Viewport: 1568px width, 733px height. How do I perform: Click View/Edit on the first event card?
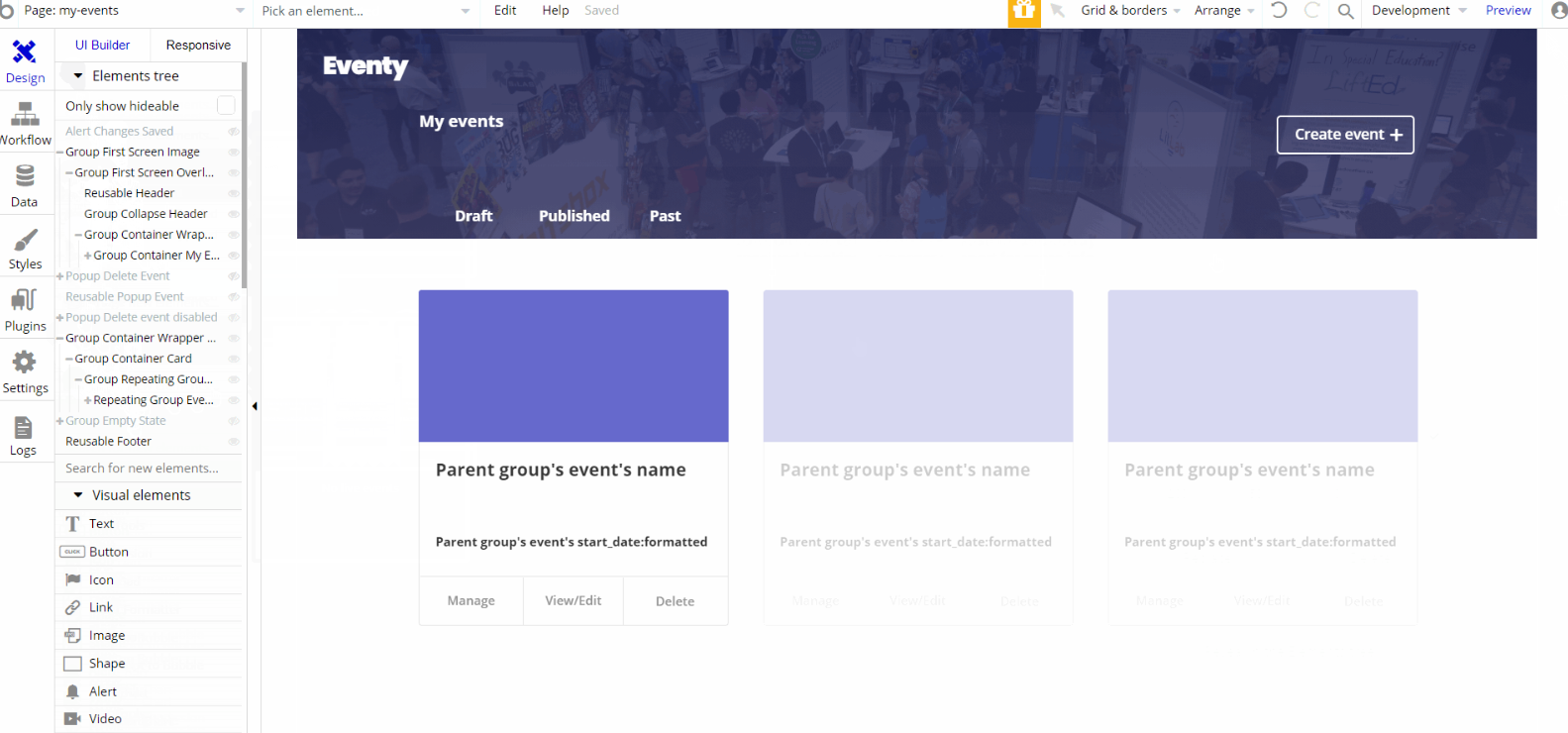point(574,601)
